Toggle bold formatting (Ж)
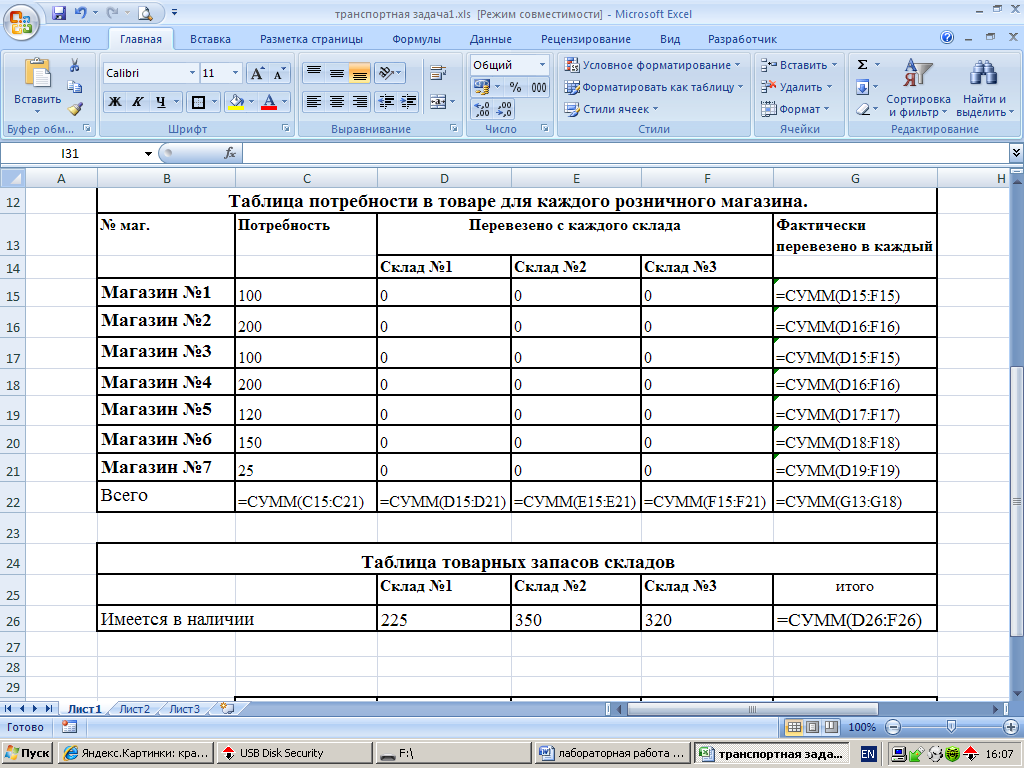 (x=114, y=102)
